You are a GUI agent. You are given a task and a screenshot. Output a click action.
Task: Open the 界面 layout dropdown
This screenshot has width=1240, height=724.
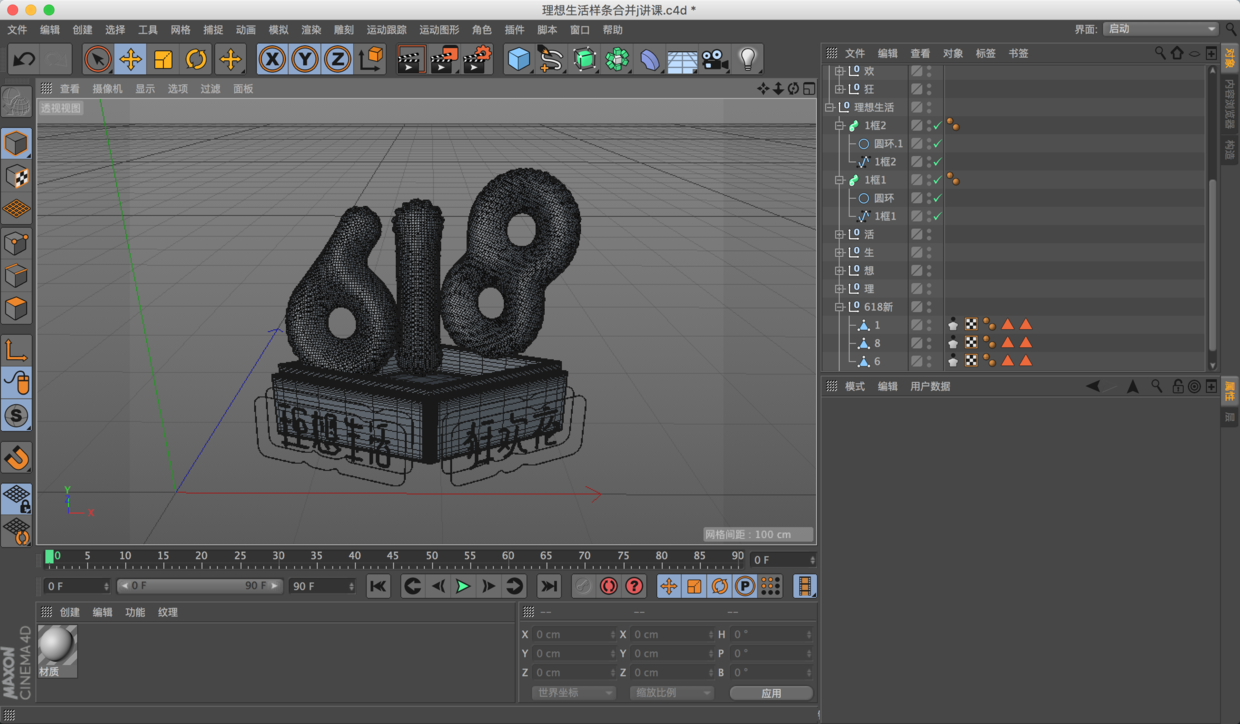coord(1160,29)
